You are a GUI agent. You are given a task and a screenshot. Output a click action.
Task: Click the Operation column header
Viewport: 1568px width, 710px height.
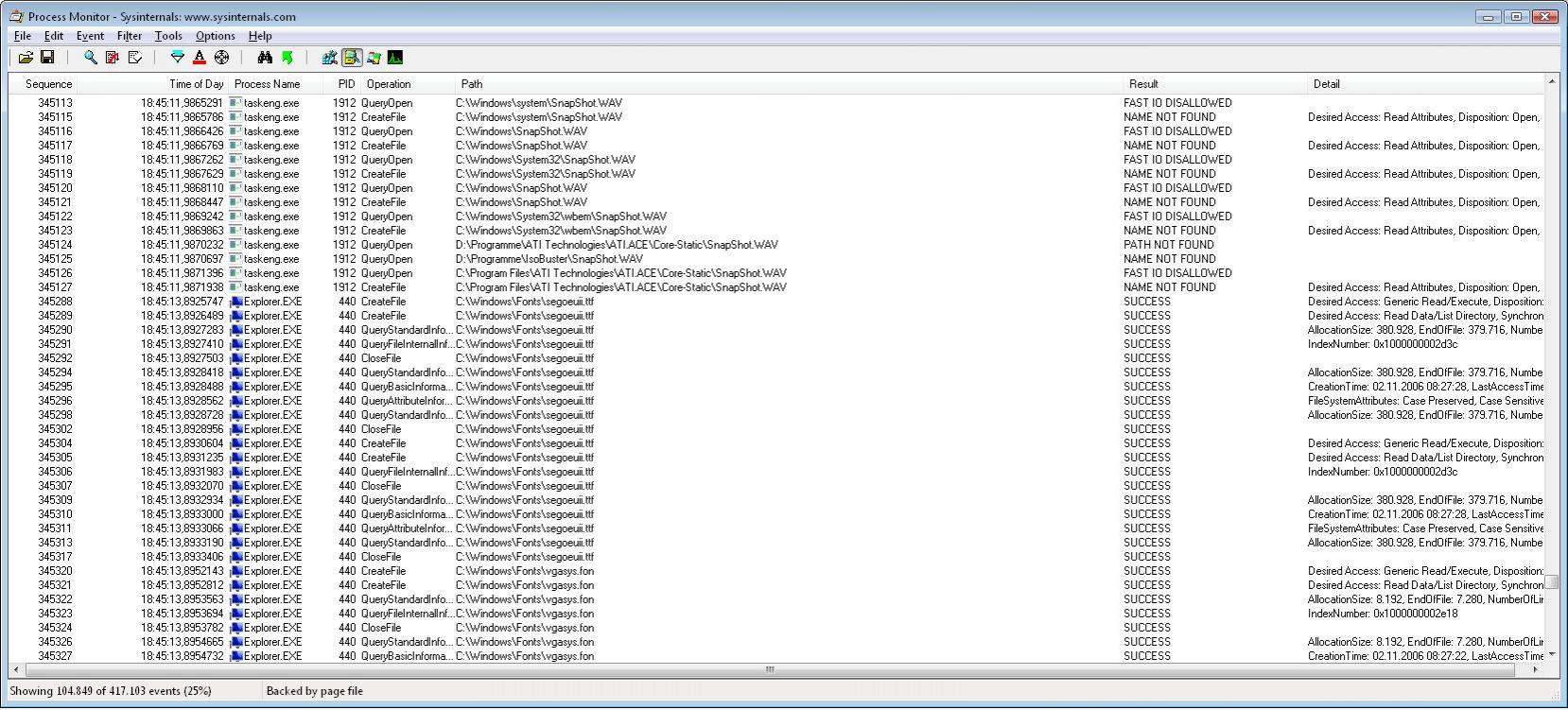[408, 84]
